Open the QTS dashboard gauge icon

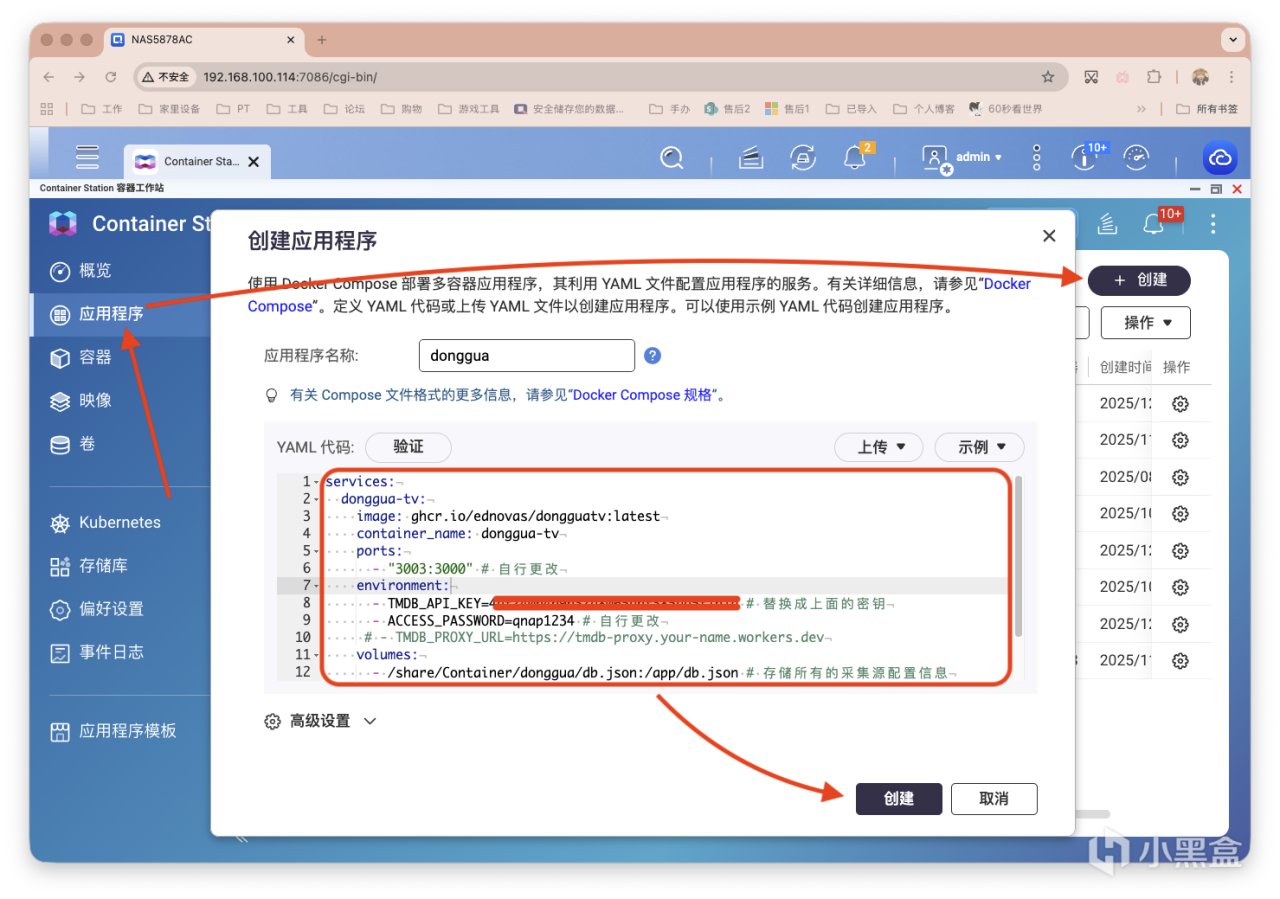1137,157
